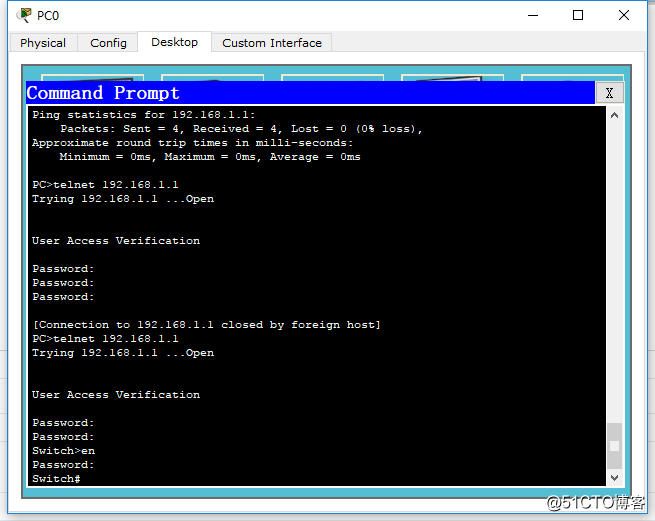This screenshot has height=521, width=655.
Task: Click the 'closed by foreign host' message
Action: coord(207,325)
